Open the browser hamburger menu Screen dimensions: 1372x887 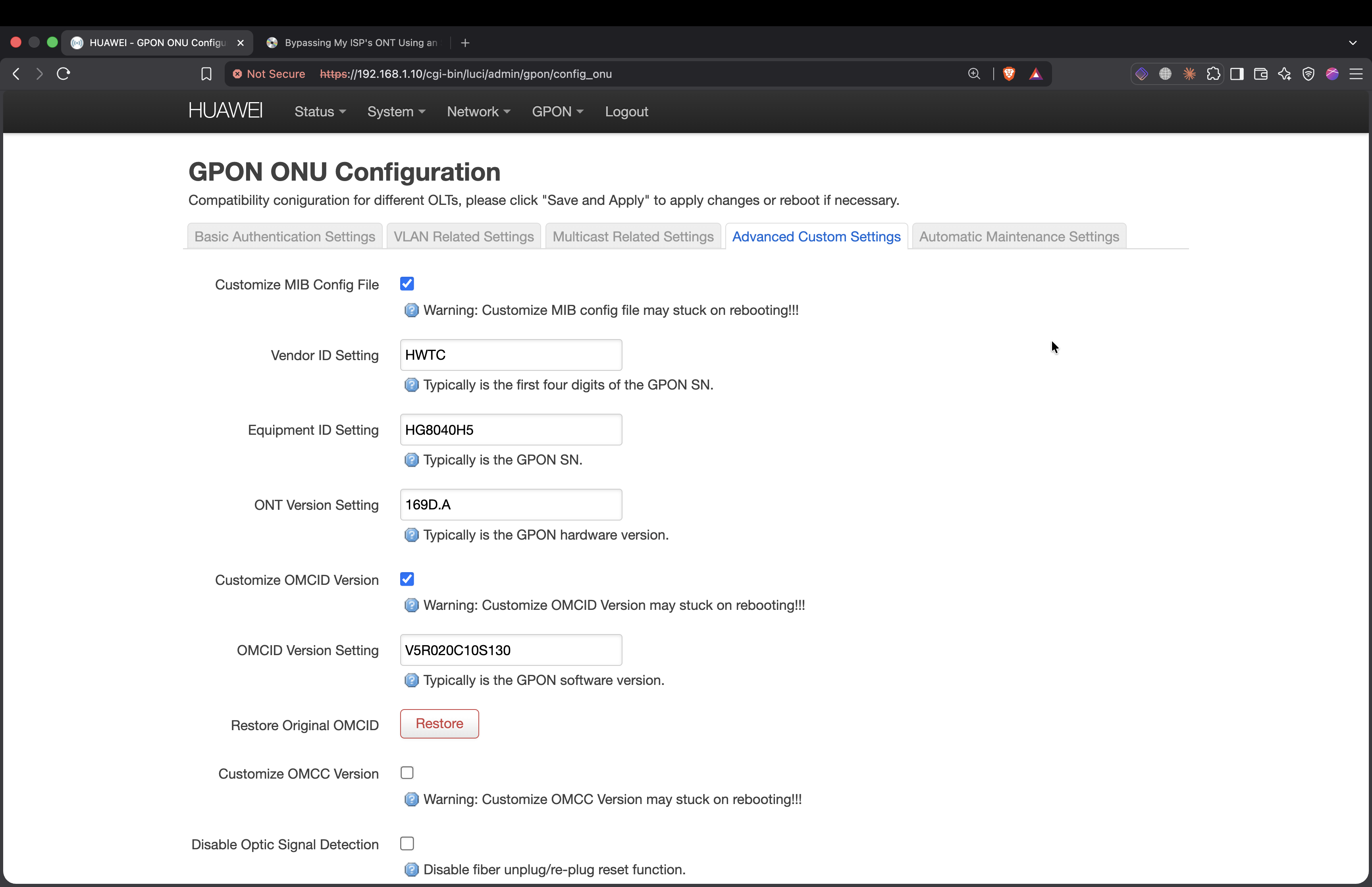click(1356, 74)
